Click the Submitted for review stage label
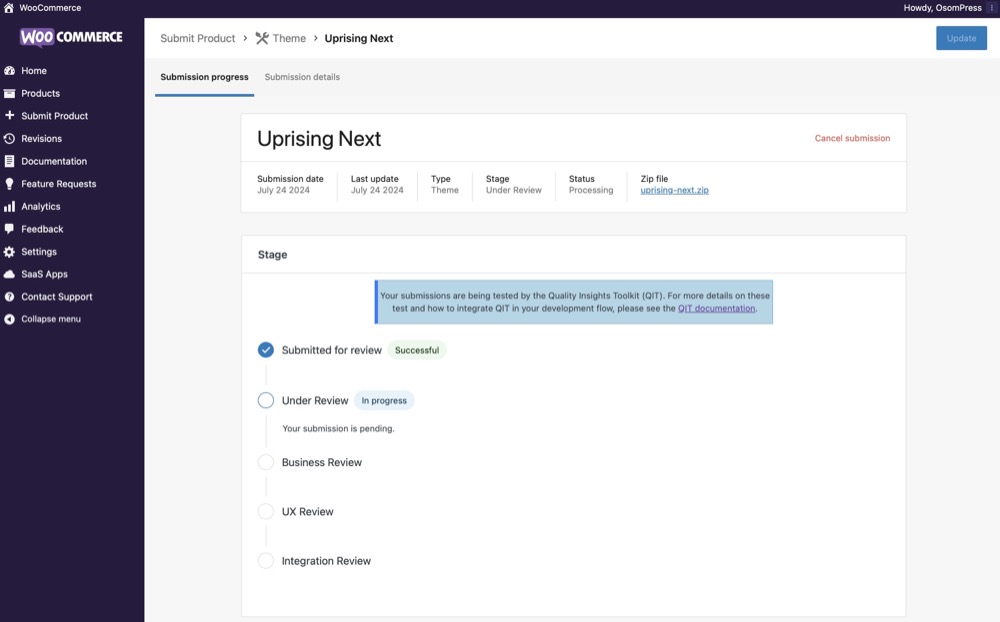 (332, 350)
